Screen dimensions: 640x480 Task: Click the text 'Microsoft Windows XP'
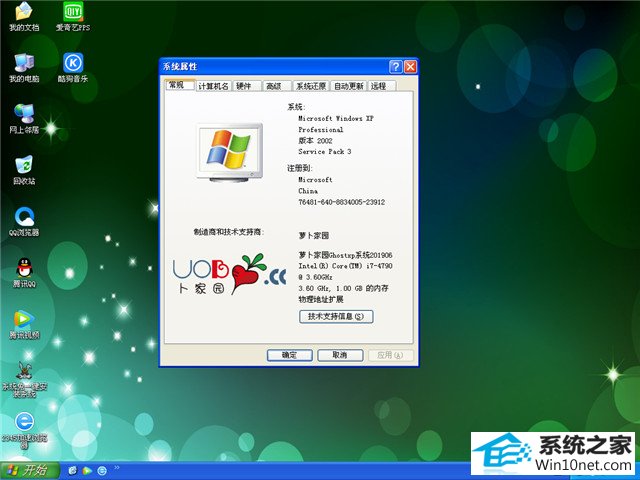[336, 118]
